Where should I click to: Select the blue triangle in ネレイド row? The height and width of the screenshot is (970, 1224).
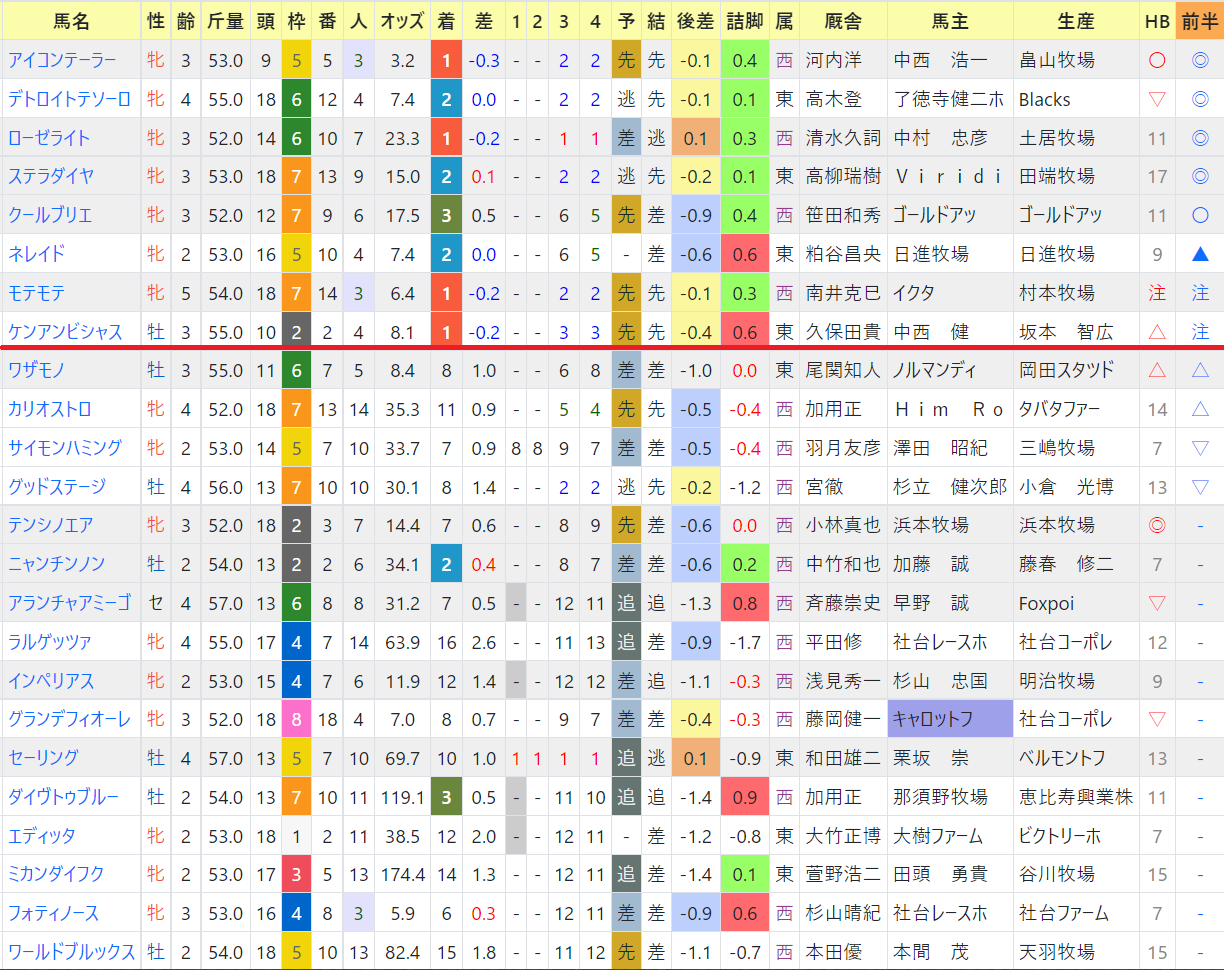(x=1200, y=254)
